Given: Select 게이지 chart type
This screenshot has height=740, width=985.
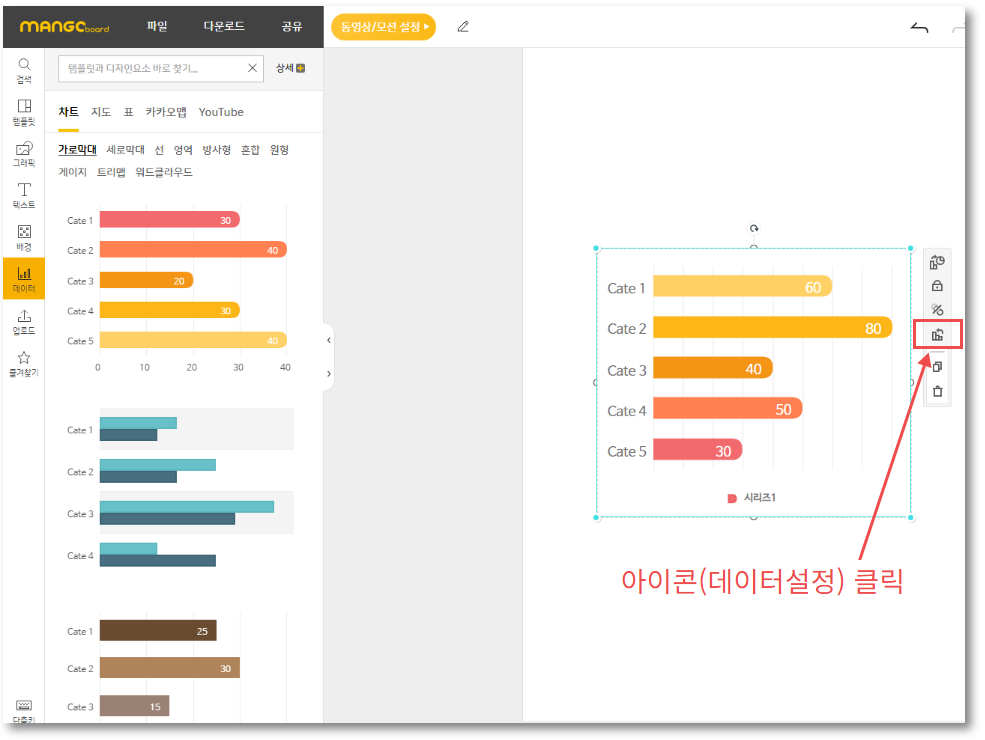Looking at the screenshot, I should 72,172.
